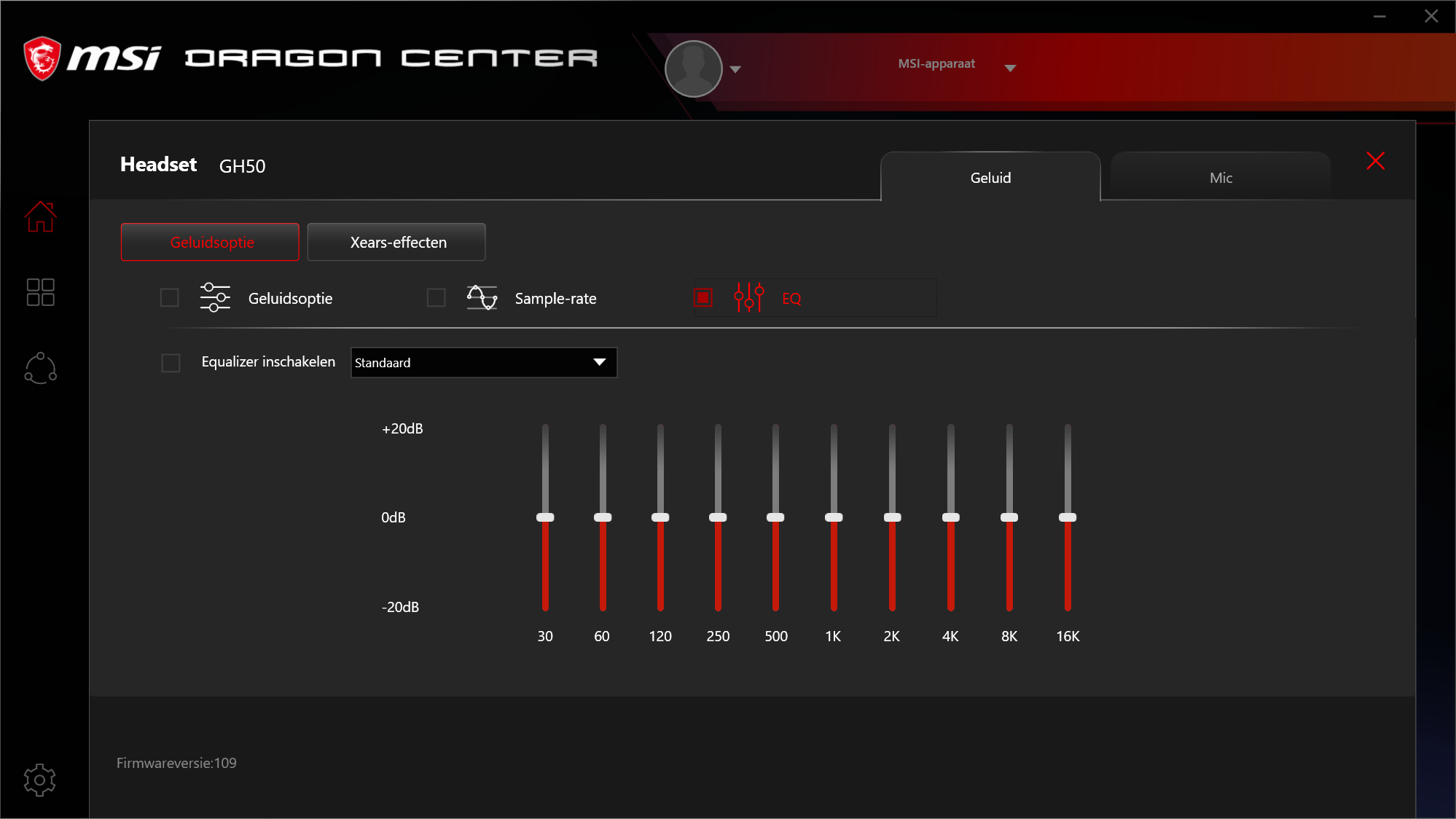Select the Xears-effecten button
This screenshot has width=1456, height=819.
click(396, 242)
